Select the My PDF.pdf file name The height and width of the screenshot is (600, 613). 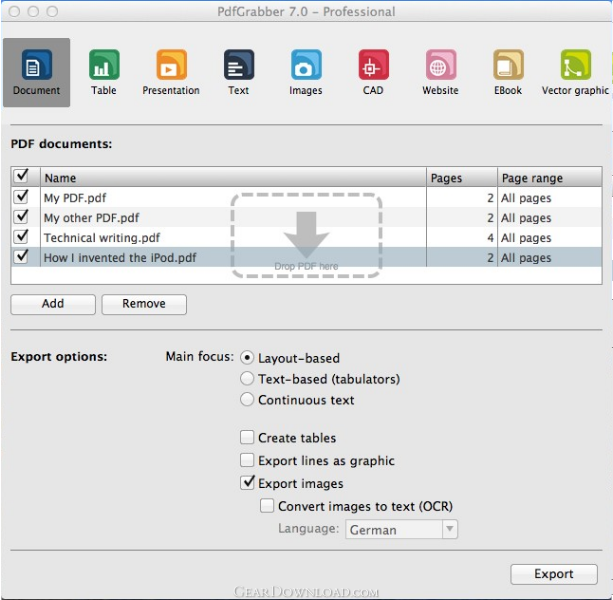tap(75, 198)
